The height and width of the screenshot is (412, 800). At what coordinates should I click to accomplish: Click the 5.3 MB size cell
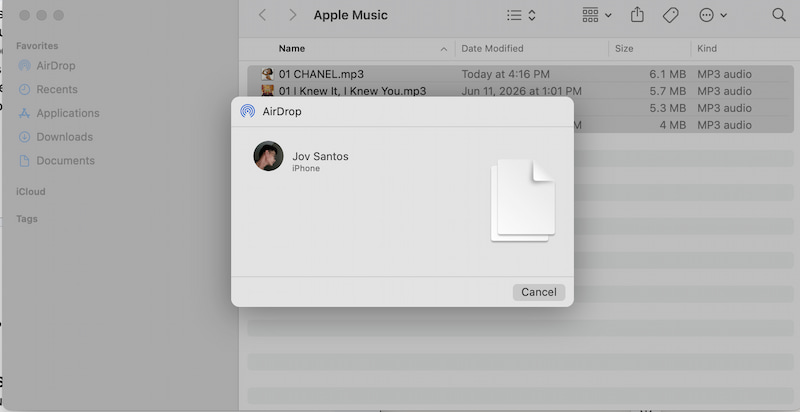pyautogui.click(x=667, y=108)
